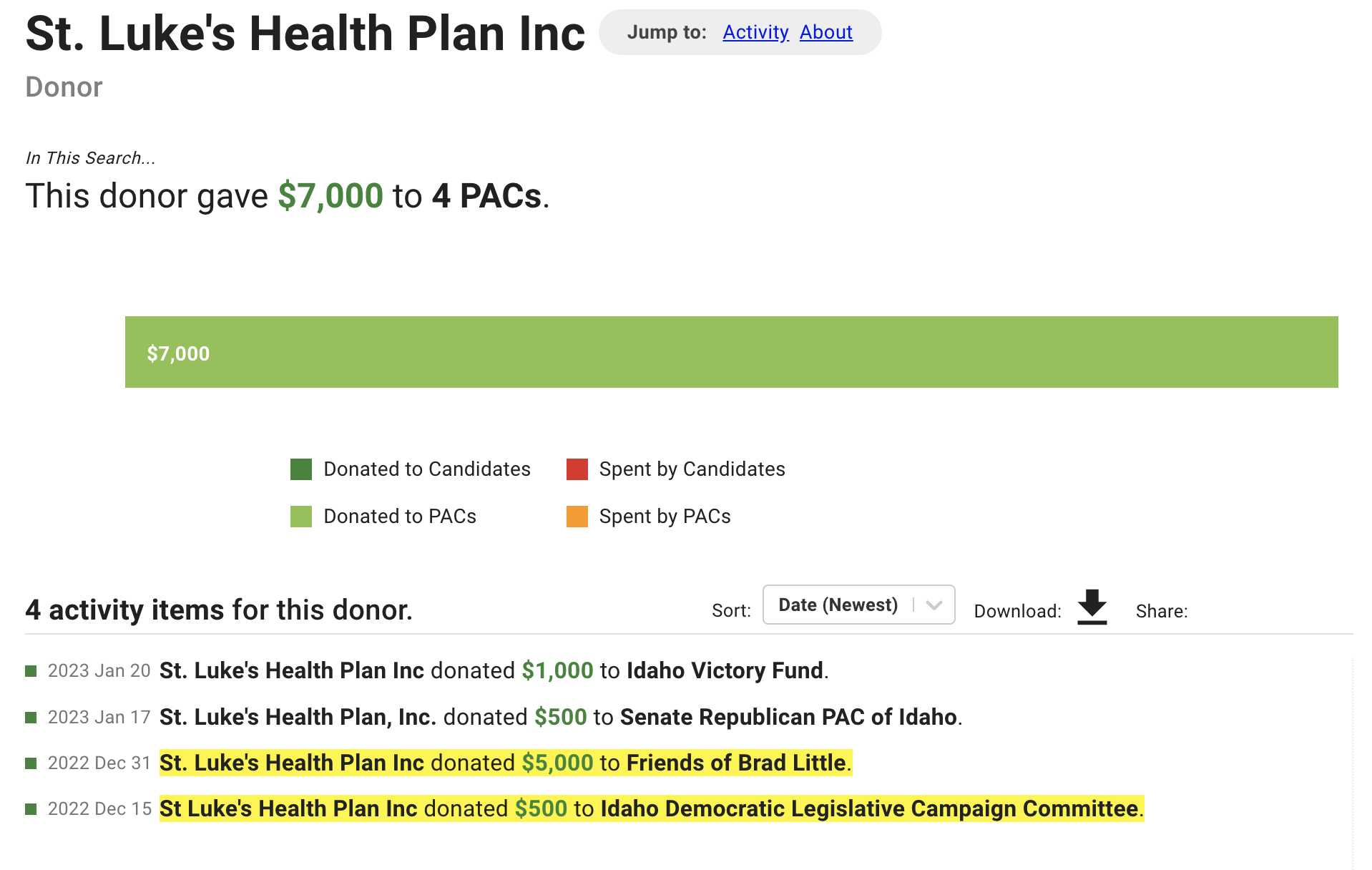Toggle the Donated to PACs legend label
The image size is (1372, 870).
pyautogui.click(x=400, y=517)
